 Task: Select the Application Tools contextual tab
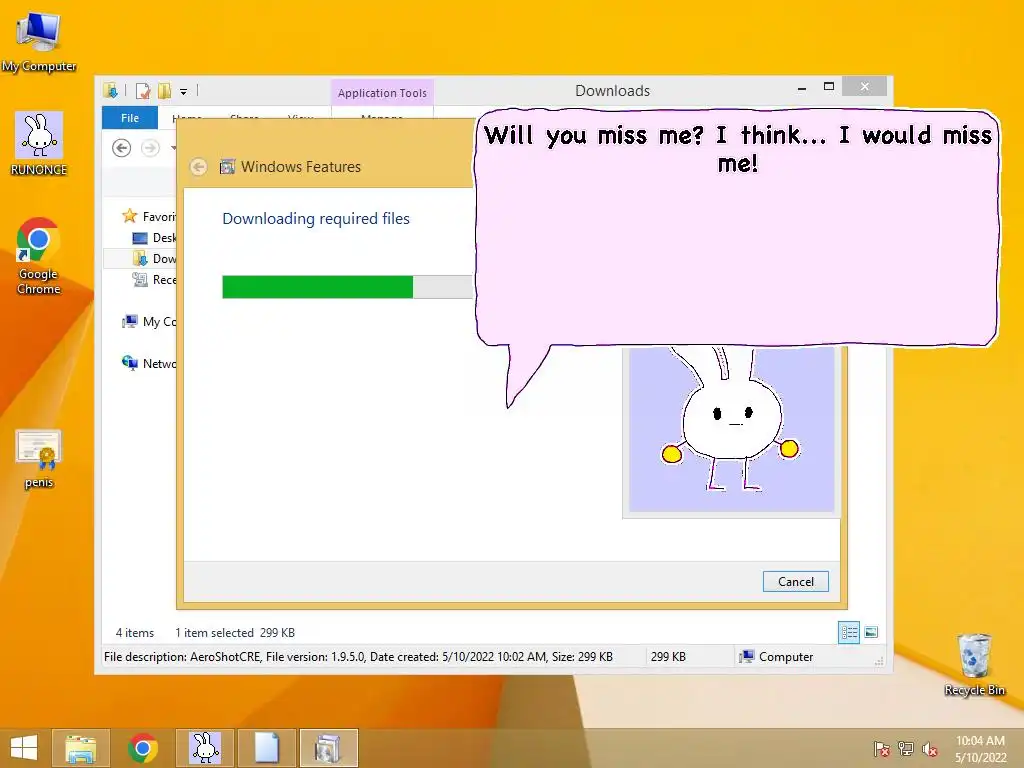coord(382,93)
